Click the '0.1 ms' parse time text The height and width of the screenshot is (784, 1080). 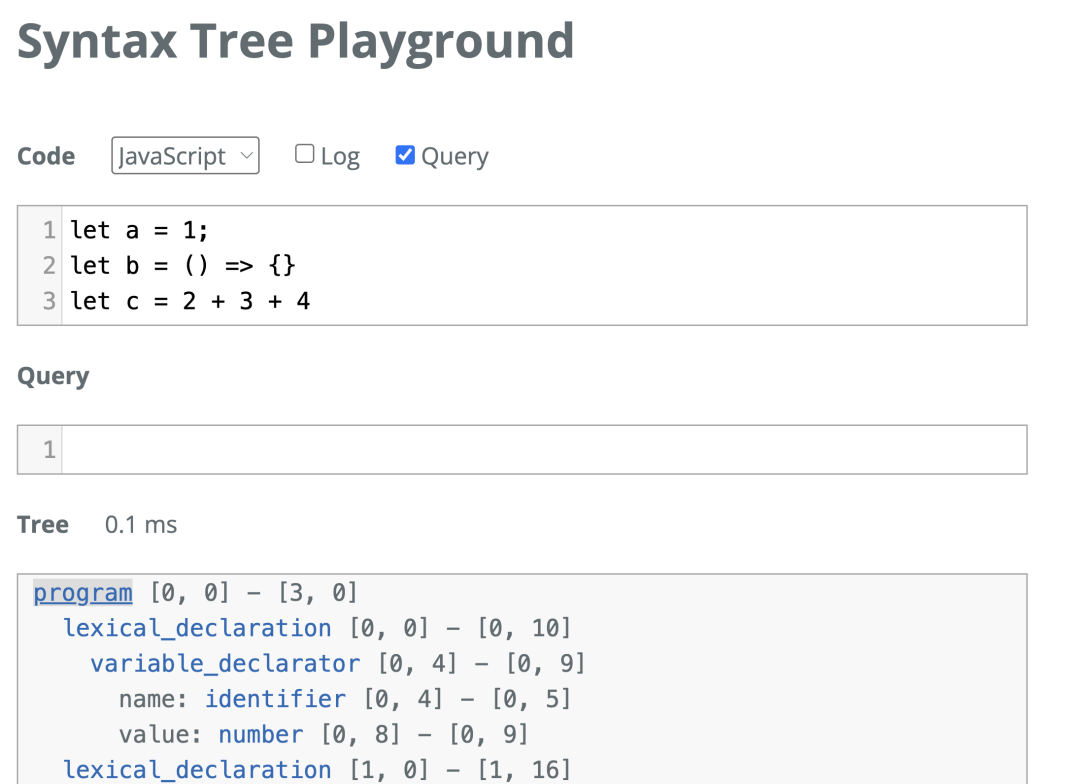coord(141,525)
